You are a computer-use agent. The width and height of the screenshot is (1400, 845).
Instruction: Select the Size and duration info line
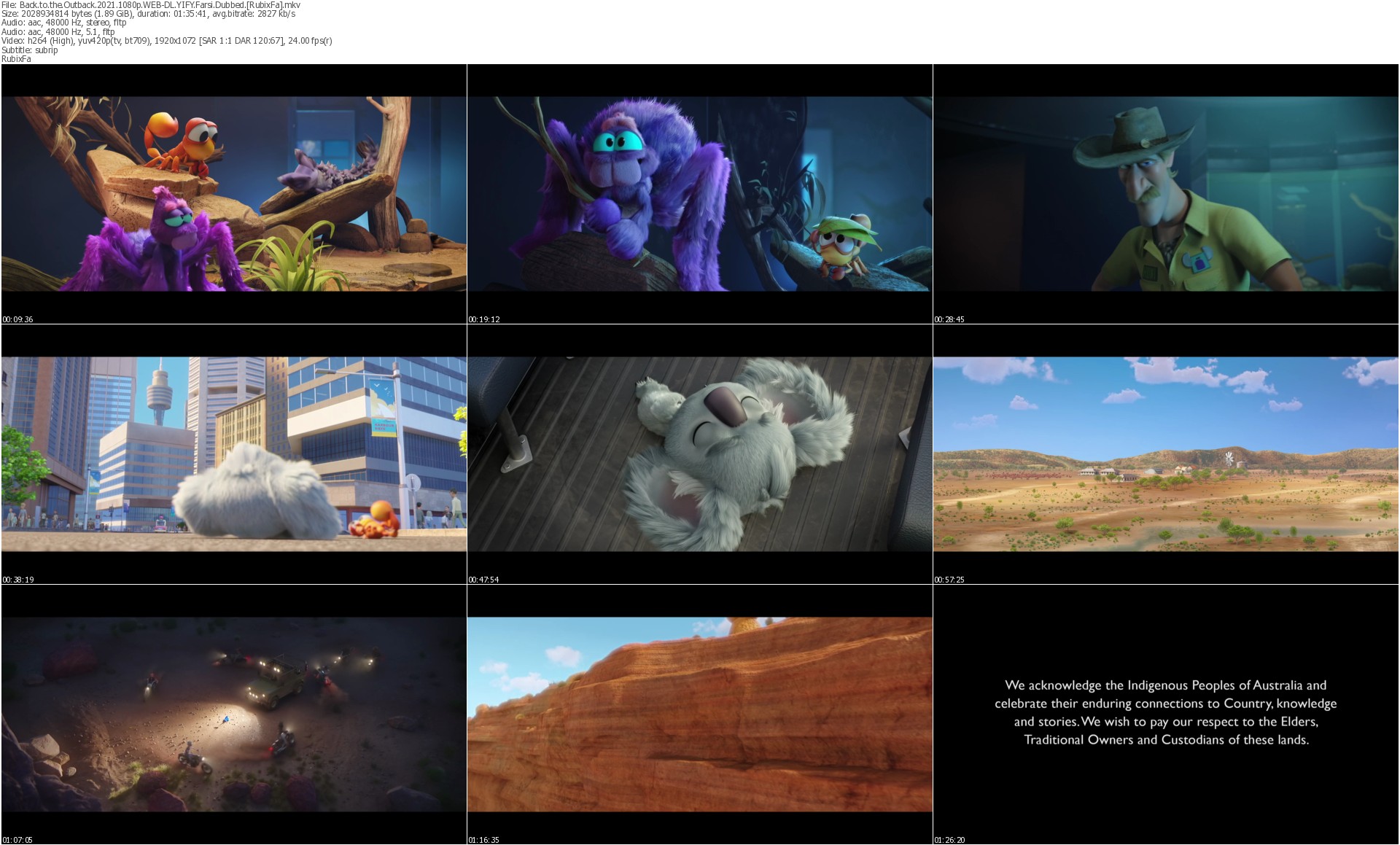tap(149, 14)
